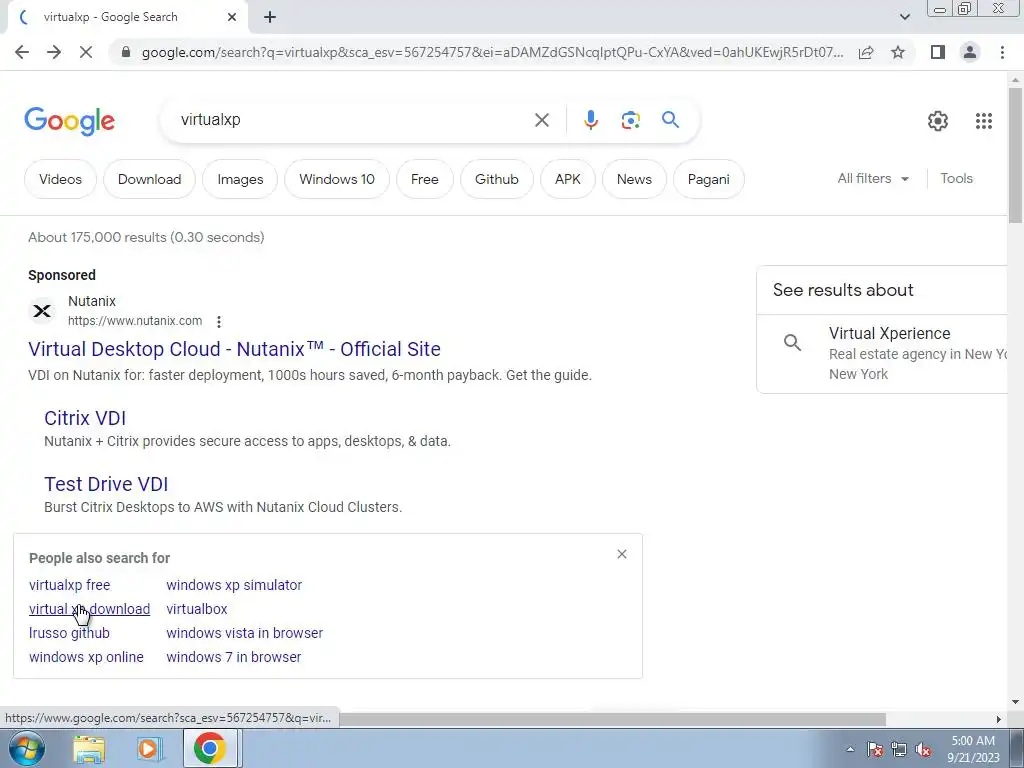Open the Citrix VDI link

click(85, 418)
